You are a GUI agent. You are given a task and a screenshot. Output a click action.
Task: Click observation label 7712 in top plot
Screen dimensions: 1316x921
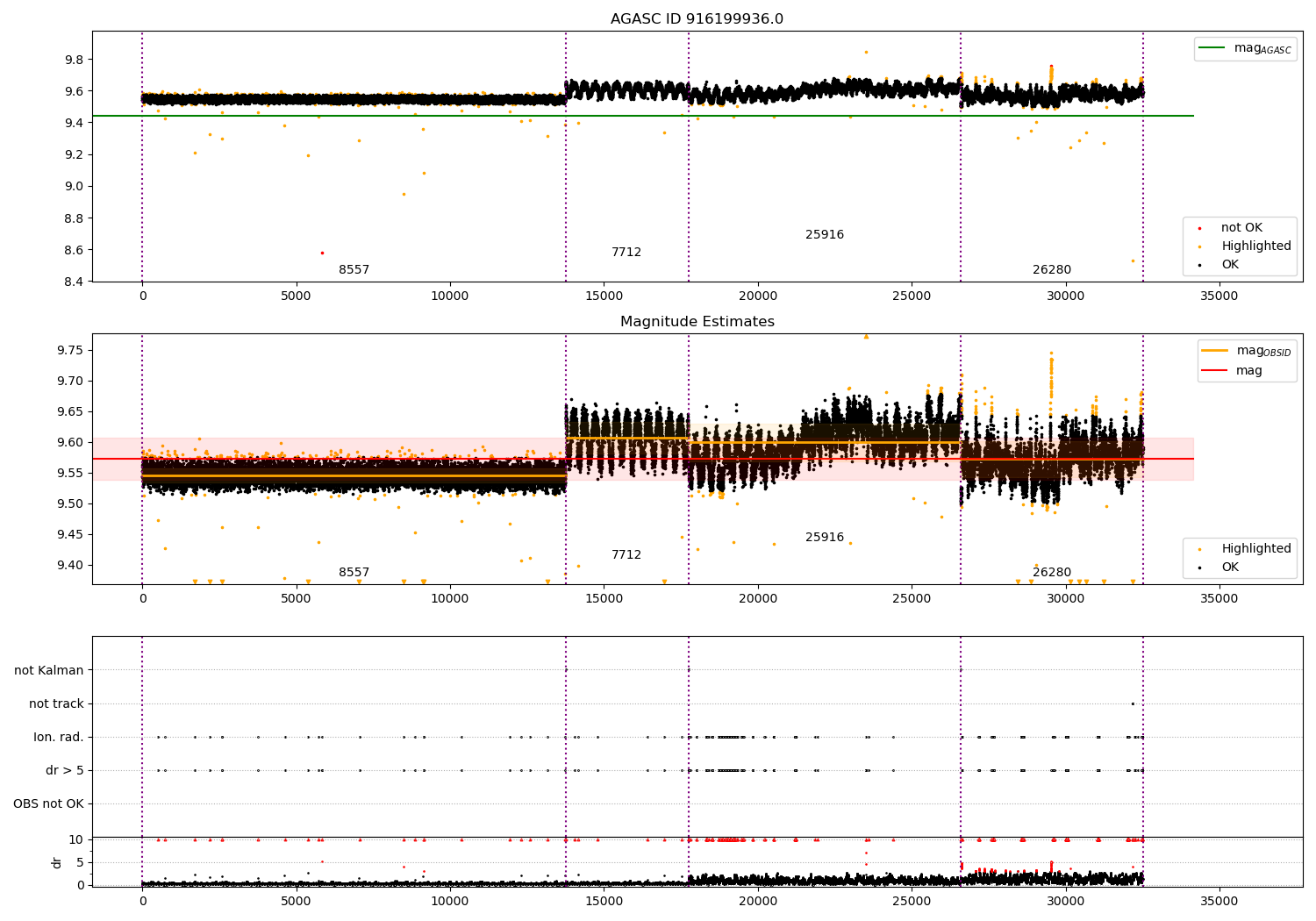tap(626, 253)
